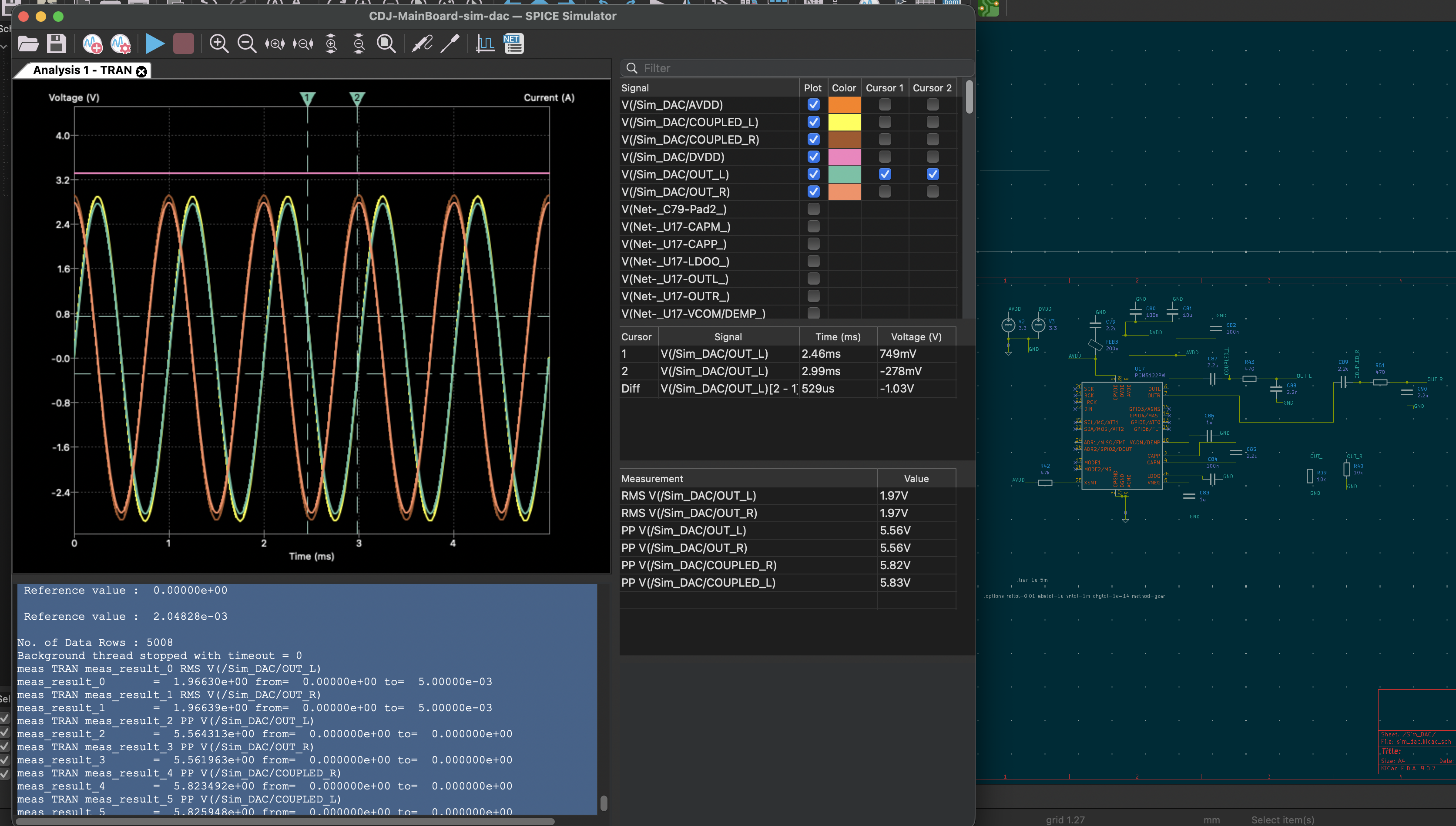Click the .tran 1u 5m directive in schematic

coord(1032,581)
